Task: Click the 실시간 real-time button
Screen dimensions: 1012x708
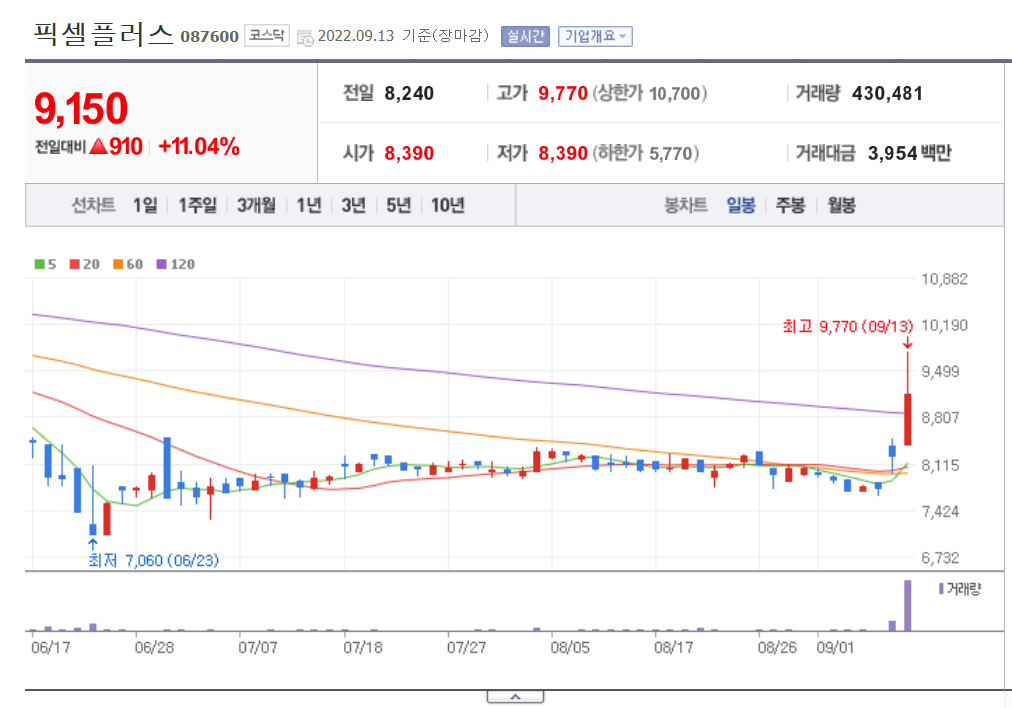Action: (x=525, y=36)
